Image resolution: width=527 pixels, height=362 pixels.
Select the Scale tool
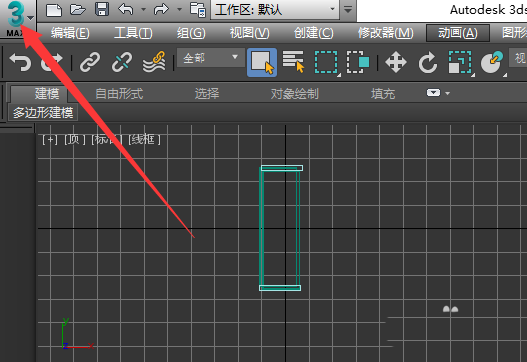point(460,62)
